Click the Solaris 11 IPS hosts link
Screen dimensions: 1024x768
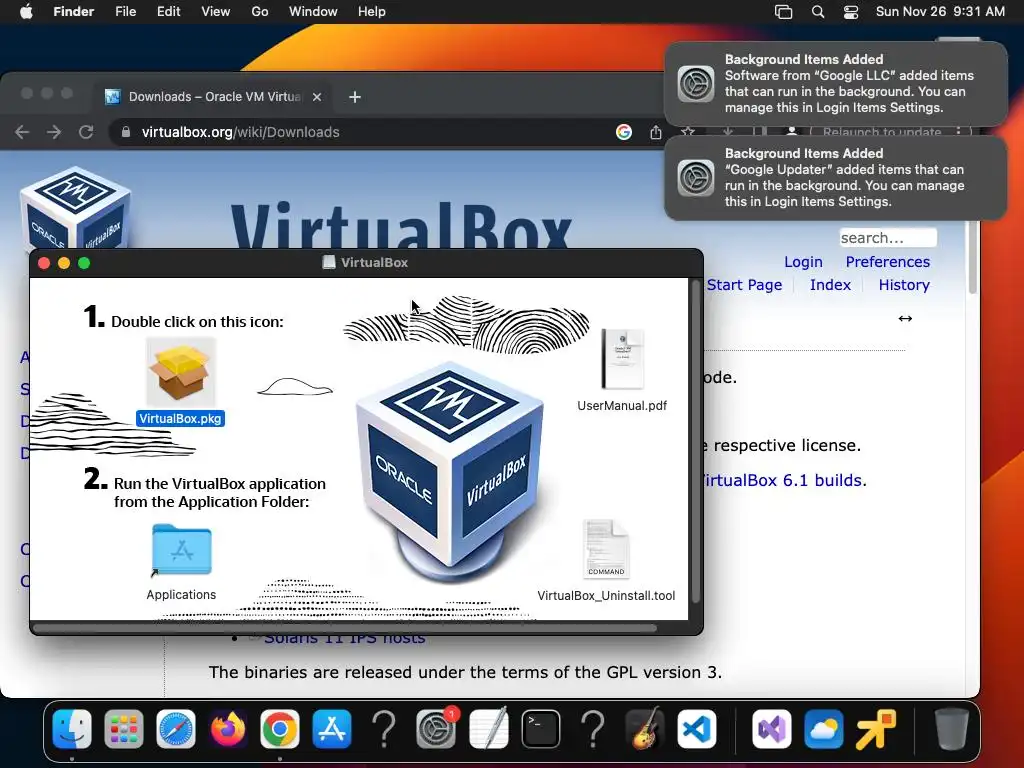(344, 638)
